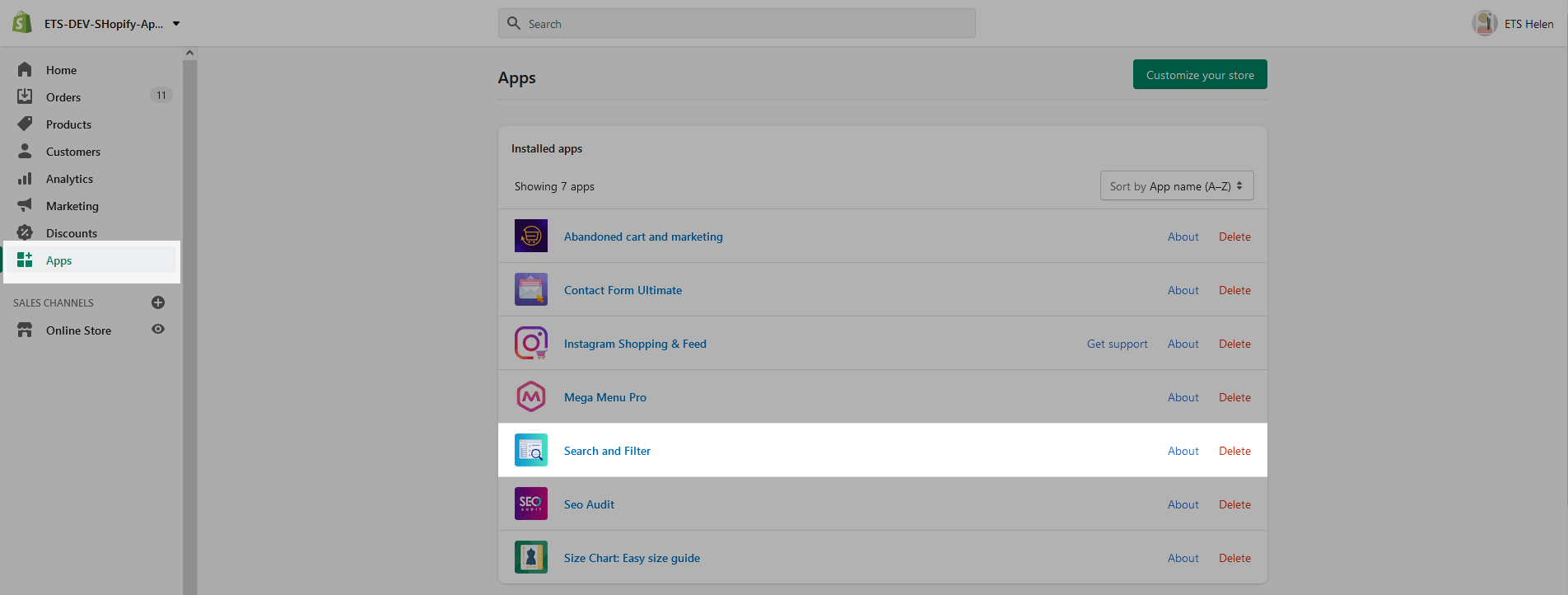Go to Home in sidebar
This screenshot has height=595, width=1568.
61,70
